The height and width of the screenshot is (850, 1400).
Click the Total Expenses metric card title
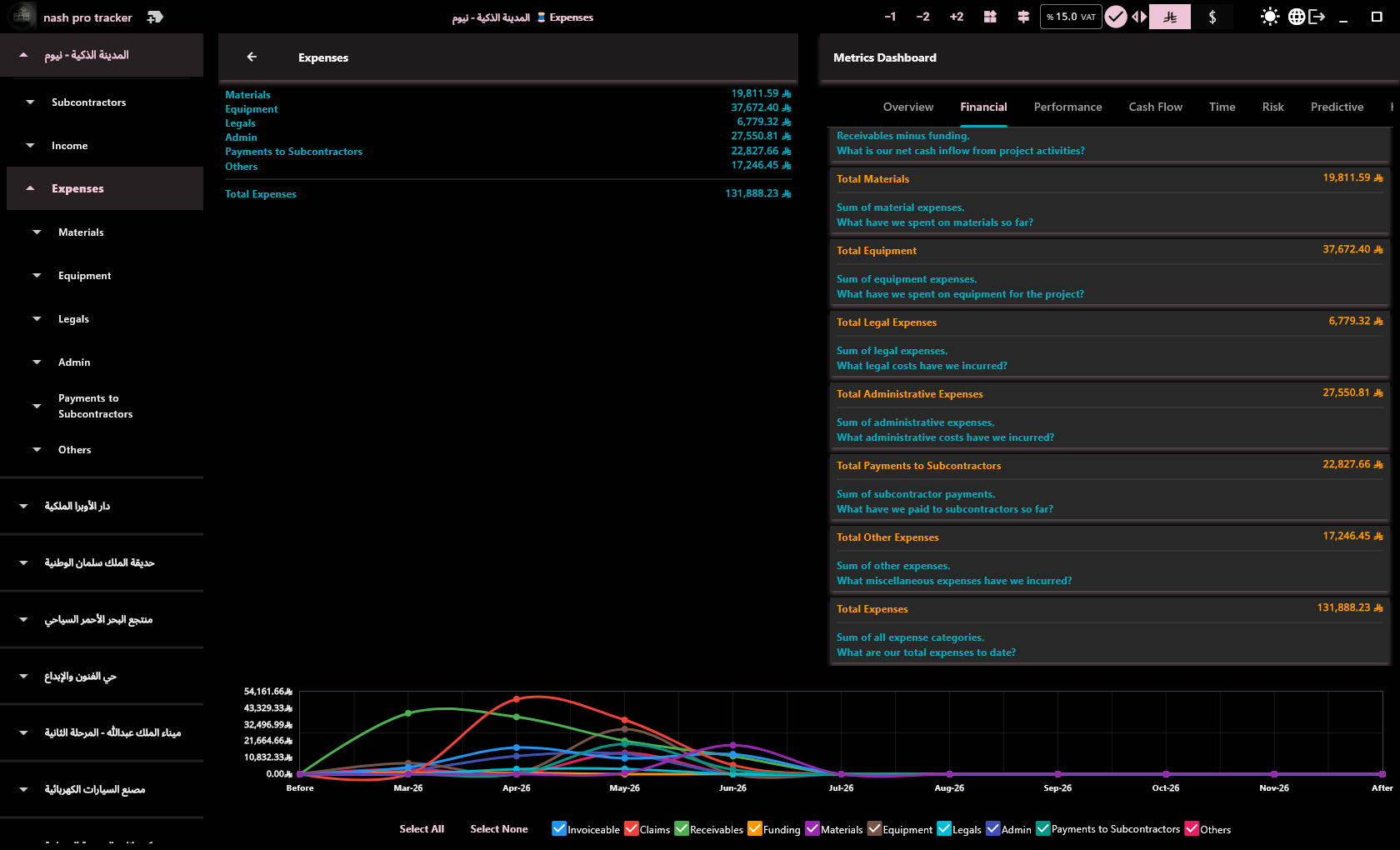tap(872, 609)
